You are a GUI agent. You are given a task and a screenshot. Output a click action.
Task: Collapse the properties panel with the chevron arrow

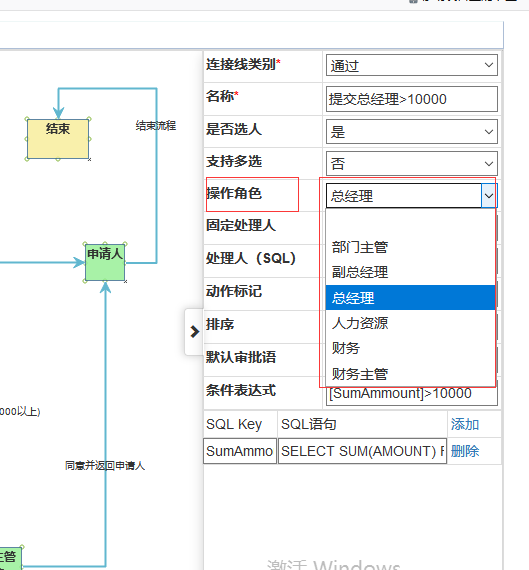[194, 332]
